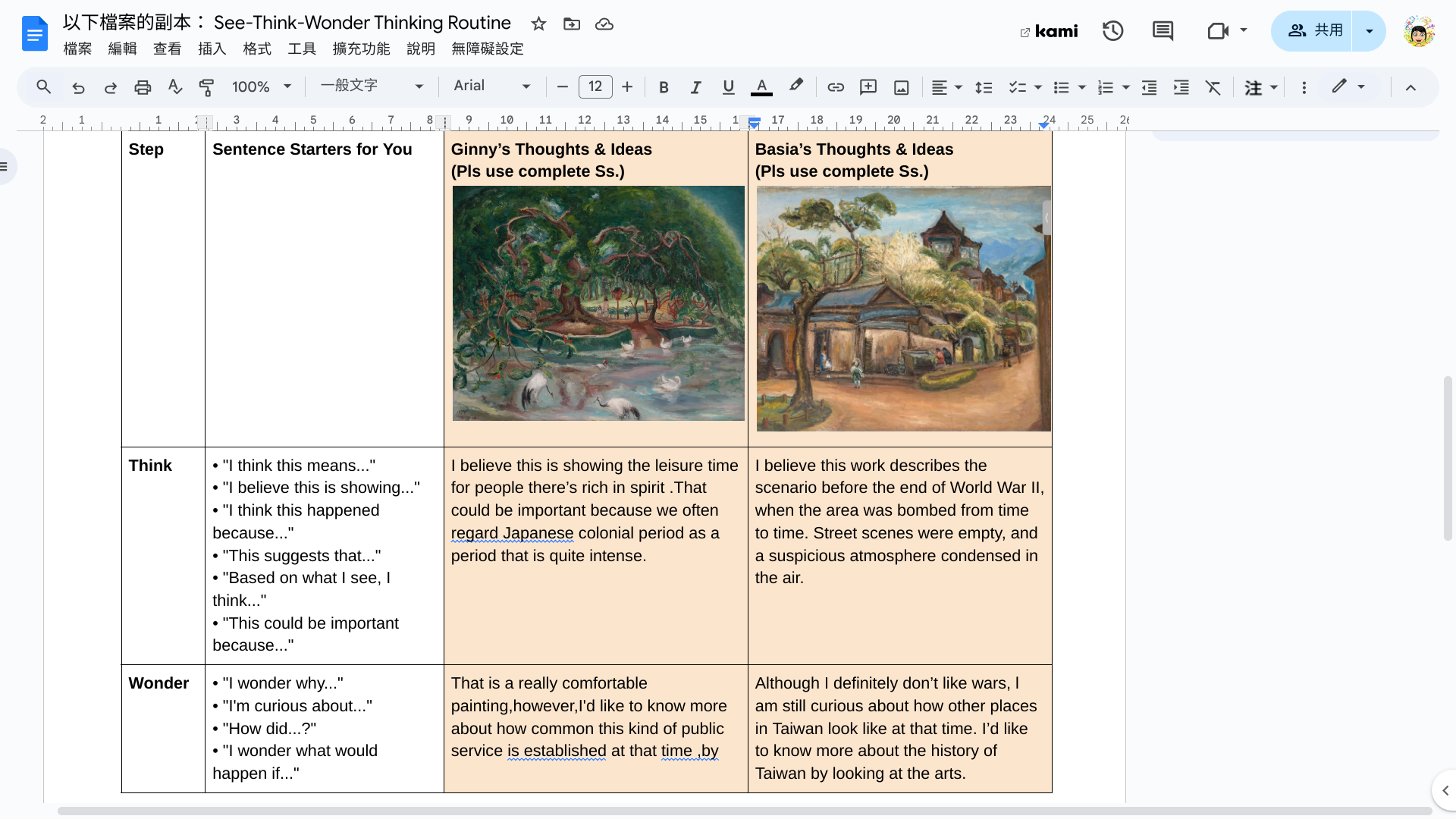Screen dimensions: 1456x819
Task: Click the spelling and grammar check icon
Action: (175, 87)
